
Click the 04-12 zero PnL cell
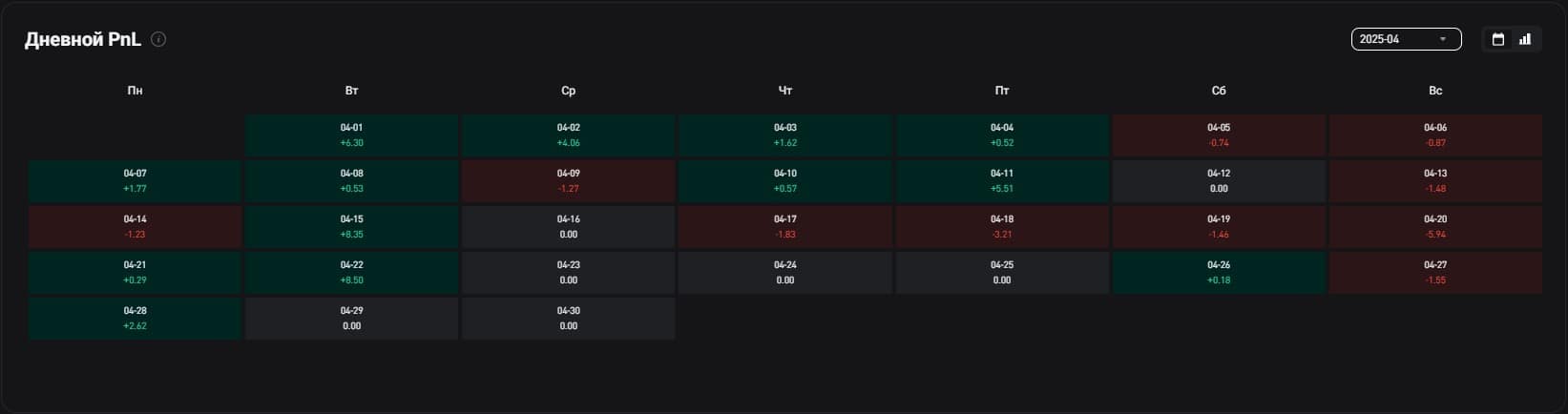(x=1219, y=181)
